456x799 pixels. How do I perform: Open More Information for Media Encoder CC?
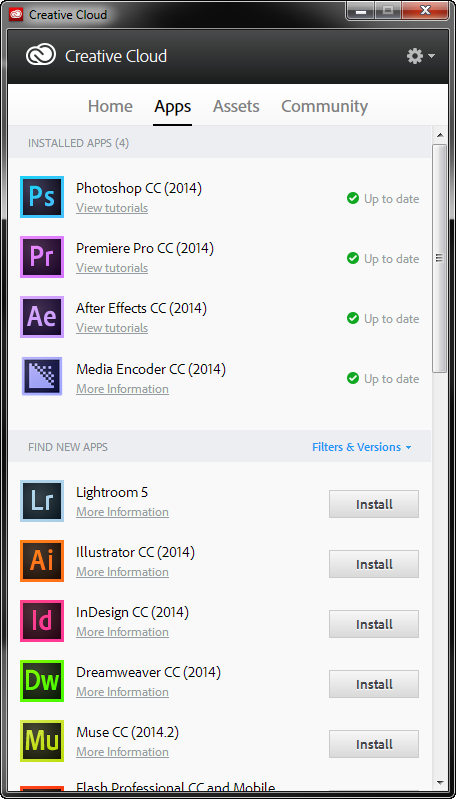tap(122, 389)
